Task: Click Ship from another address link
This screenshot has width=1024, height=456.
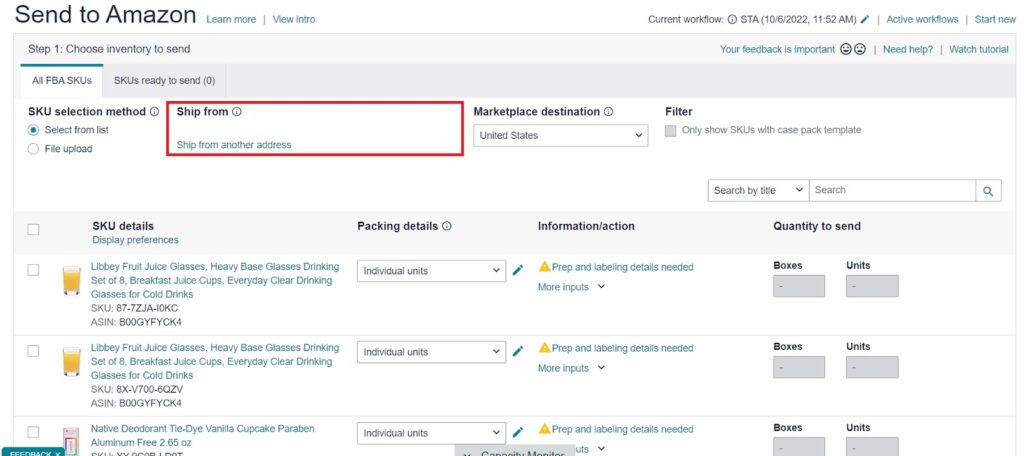Action: click(x=234, y=145)
